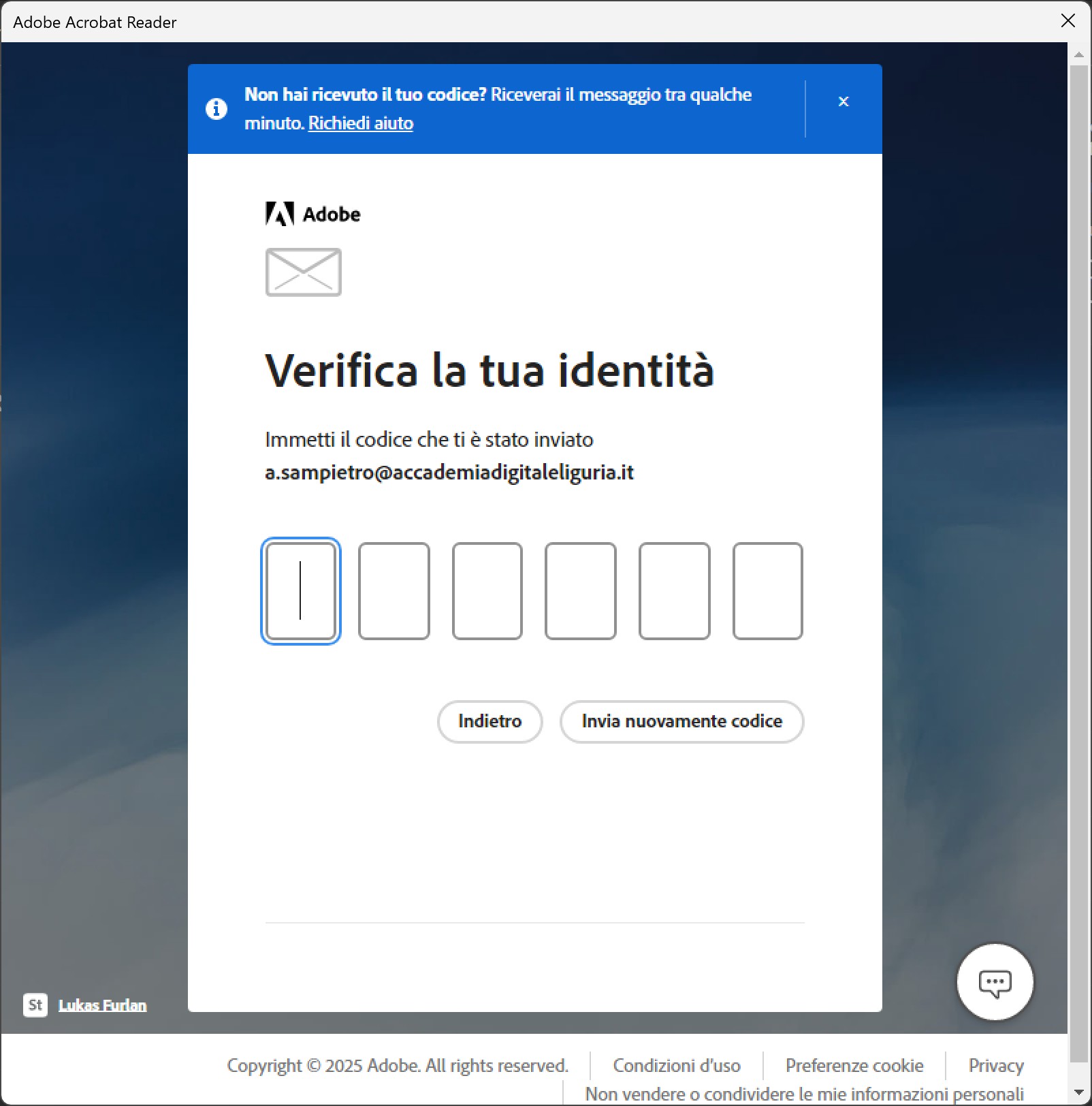1092x1106 pixels.
Task: Select the second verification code box
Action: point(394,590)
